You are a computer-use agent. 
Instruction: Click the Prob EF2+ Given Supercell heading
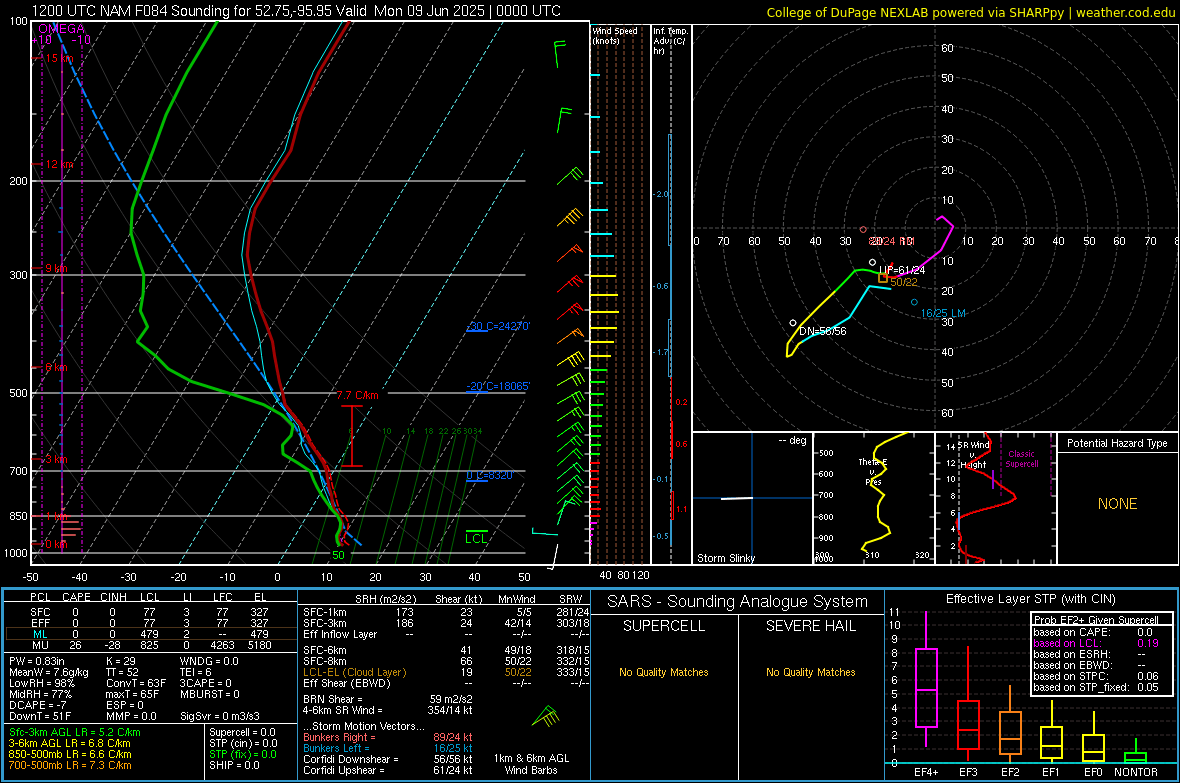click(x=1096, y=620)
